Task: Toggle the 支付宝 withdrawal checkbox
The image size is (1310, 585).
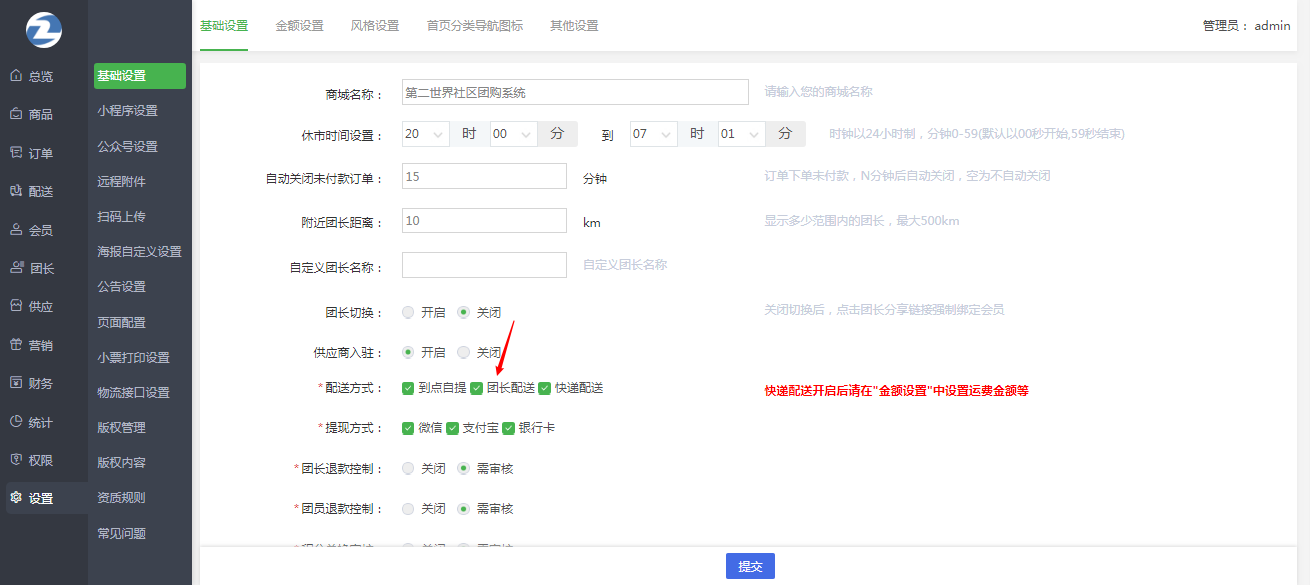Action: [x=452, y=428]
